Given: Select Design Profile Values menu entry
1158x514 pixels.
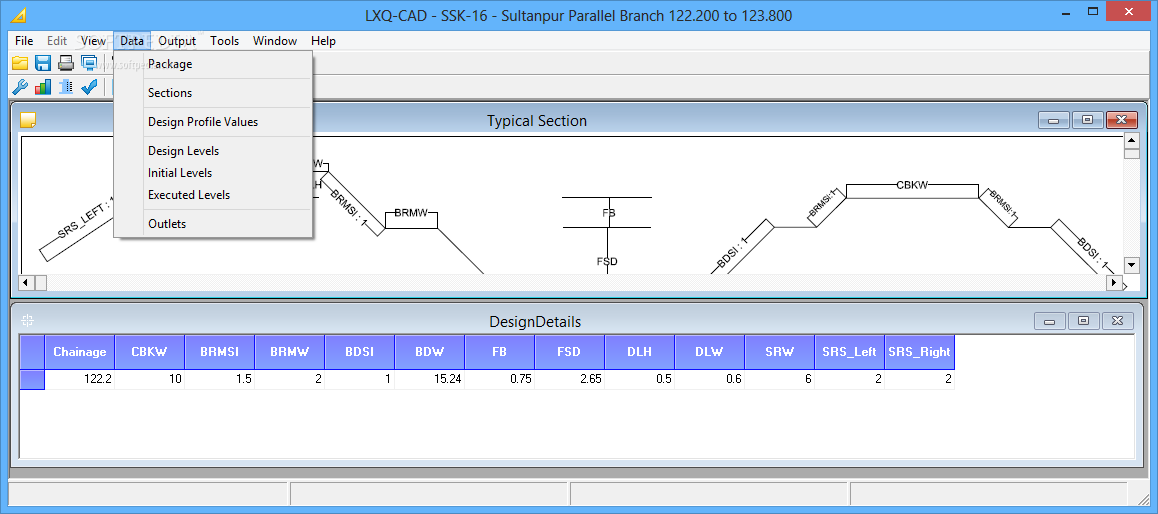Looking at the screenshot, I should coord(213,122).
